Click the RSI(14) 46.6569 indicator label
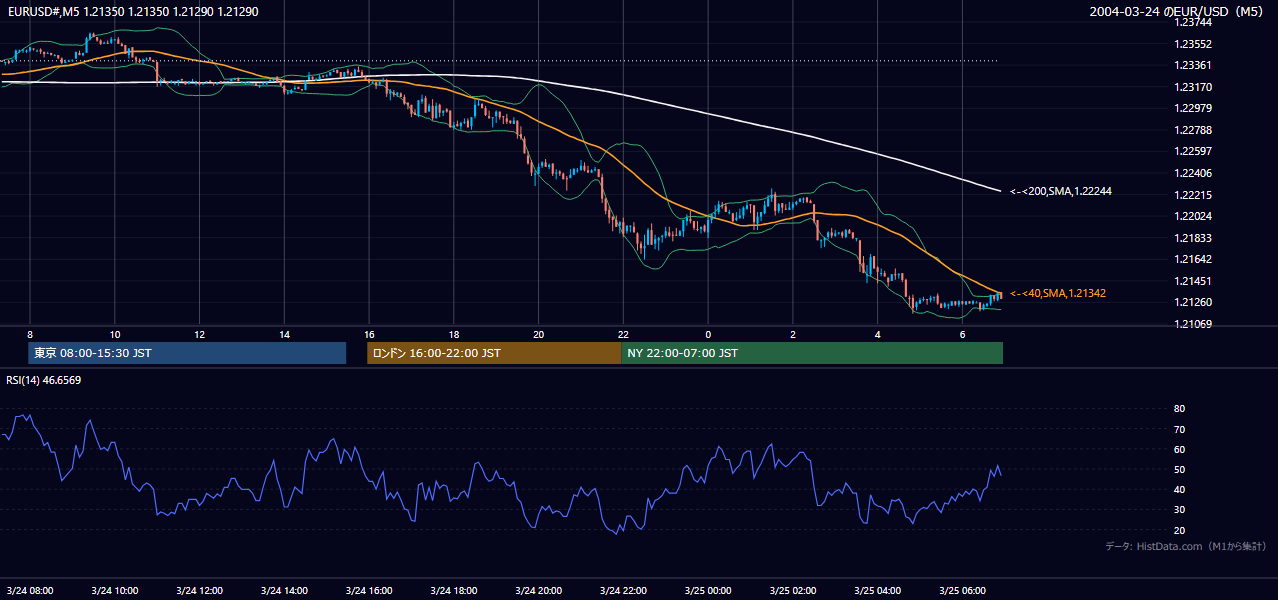 44,380
